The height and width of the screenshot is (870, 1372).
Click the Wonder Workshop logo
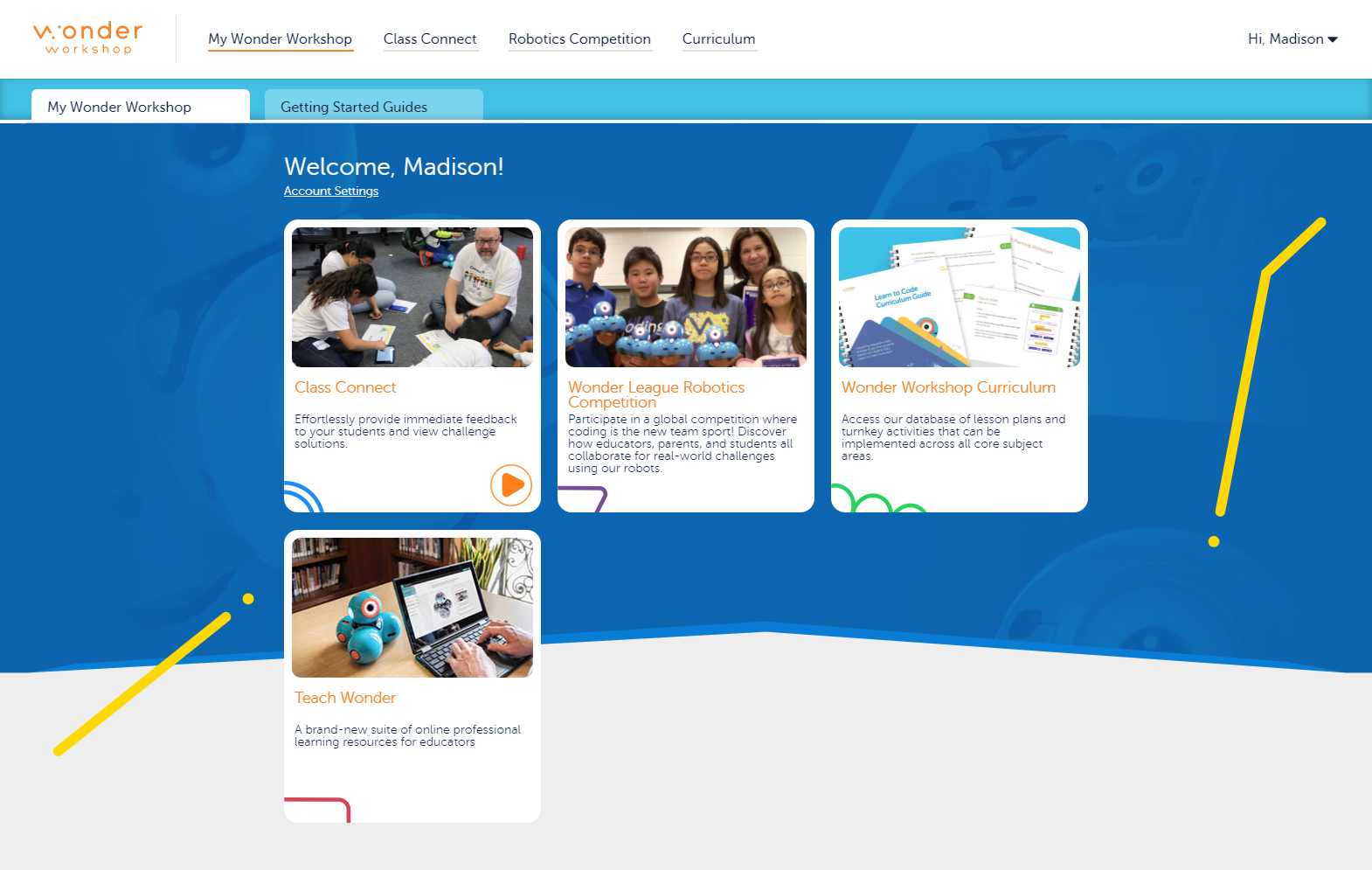click(87, 38)
